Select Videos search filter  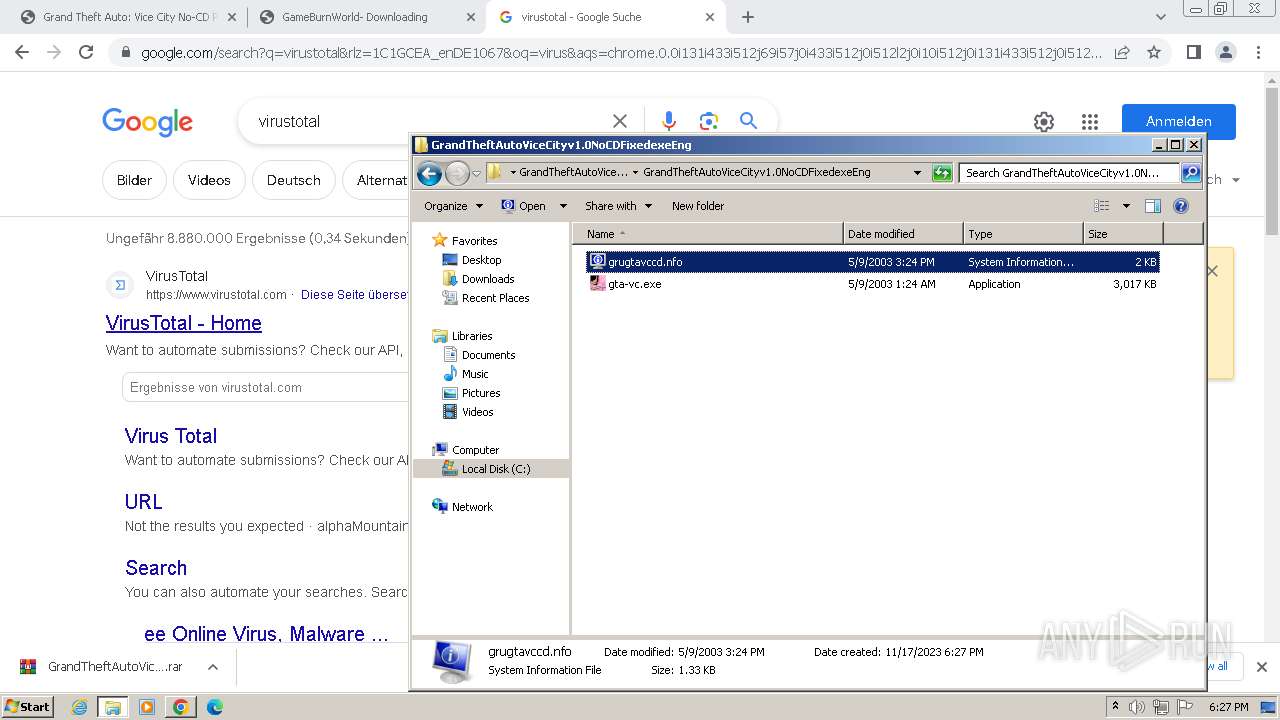point(209,180)
